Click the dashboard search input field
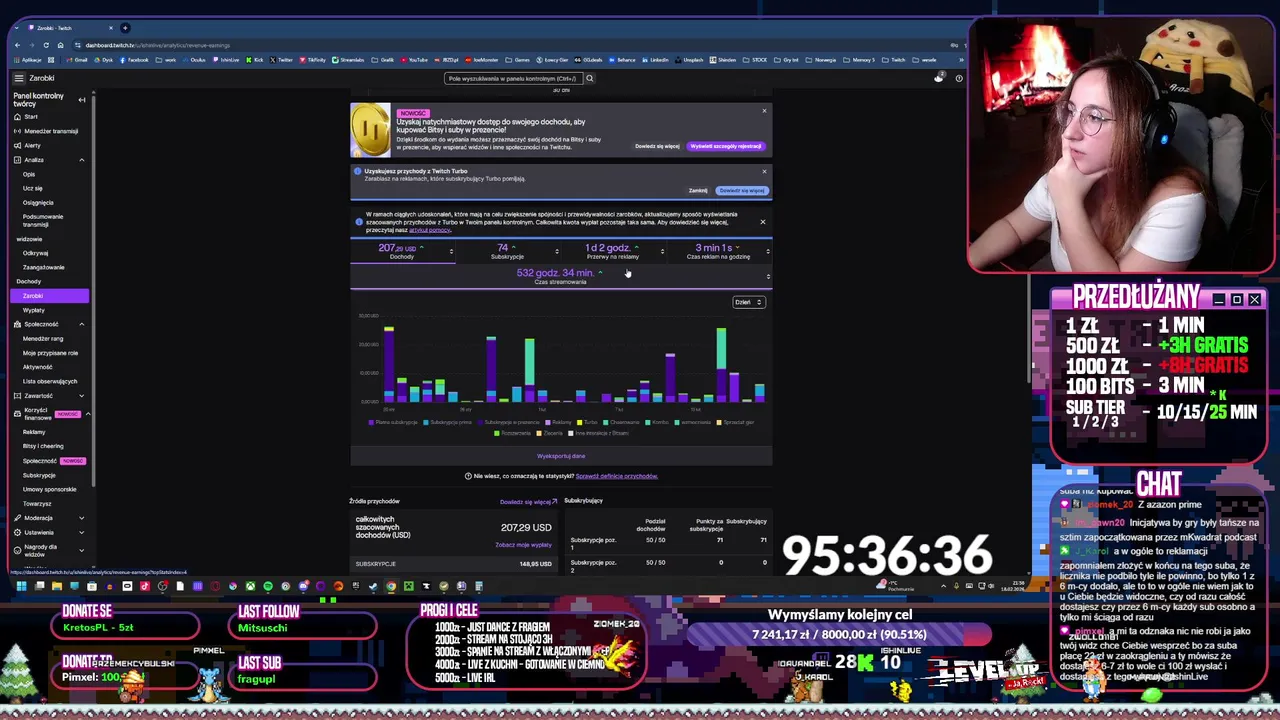The image size is (1280, 720). click(x=512, y=78)
